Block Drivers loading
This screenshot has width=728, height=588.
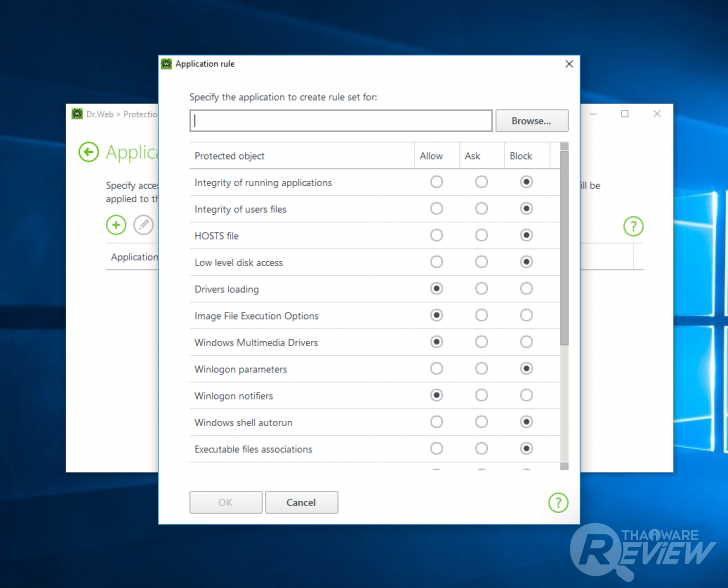coord(526,288)
